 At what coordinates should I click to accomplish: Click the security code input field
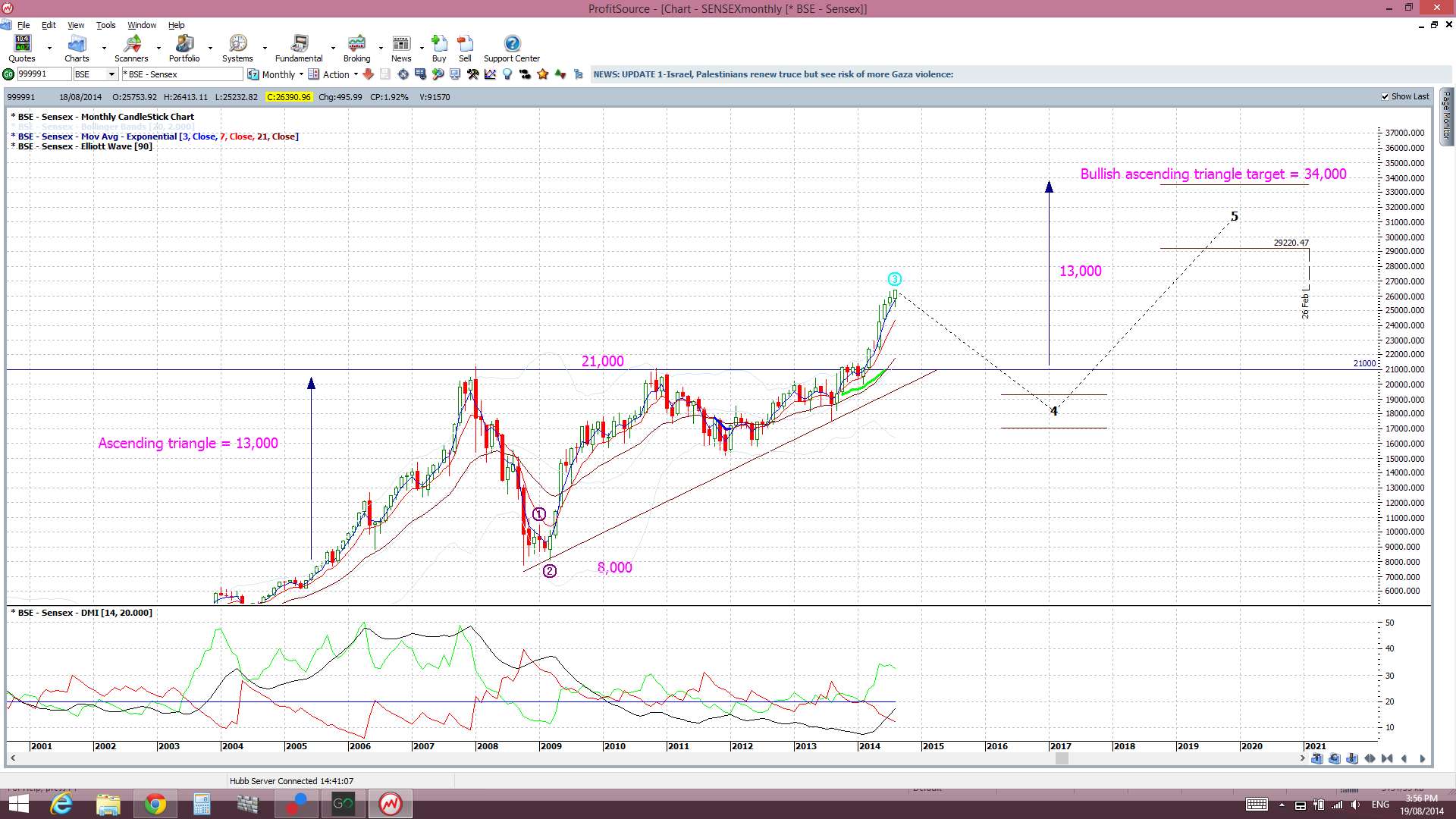click(x=44, y=74)
